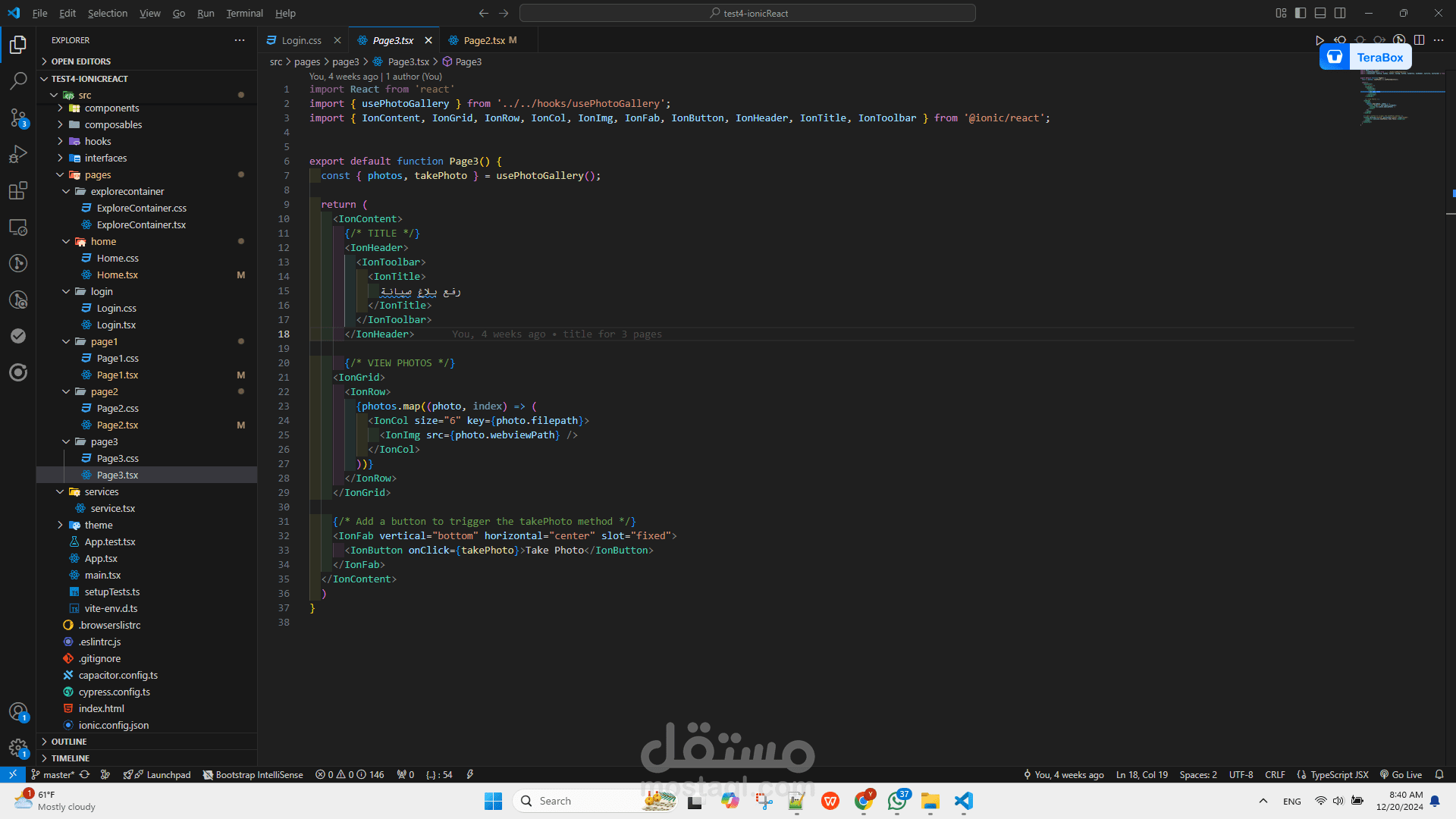Open the Extensions view icon
1456x819 pixels.
click(x=18, y=190)
